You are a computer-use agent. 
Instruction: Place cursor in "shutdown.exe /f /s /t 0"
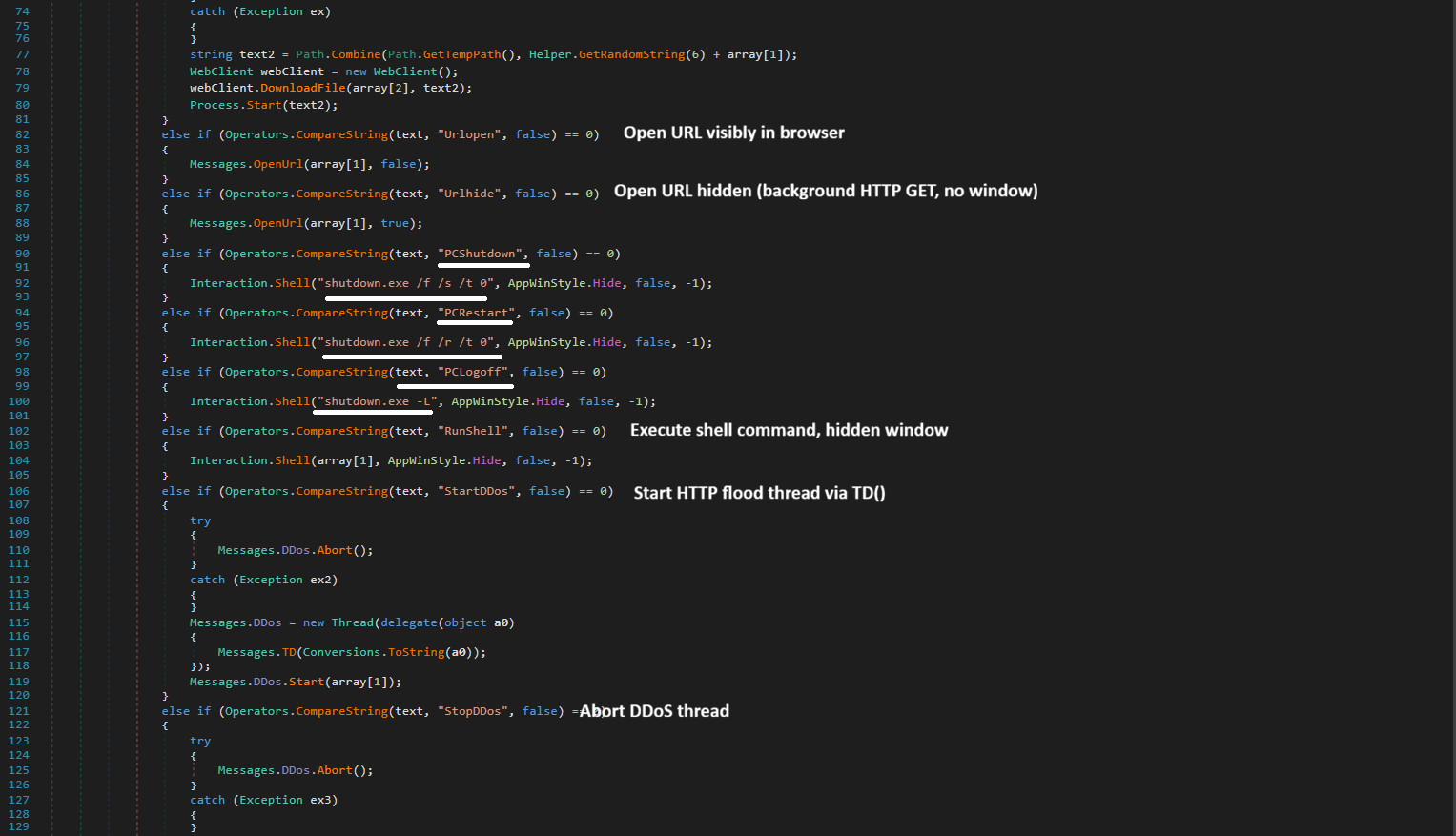pos(408,283)
